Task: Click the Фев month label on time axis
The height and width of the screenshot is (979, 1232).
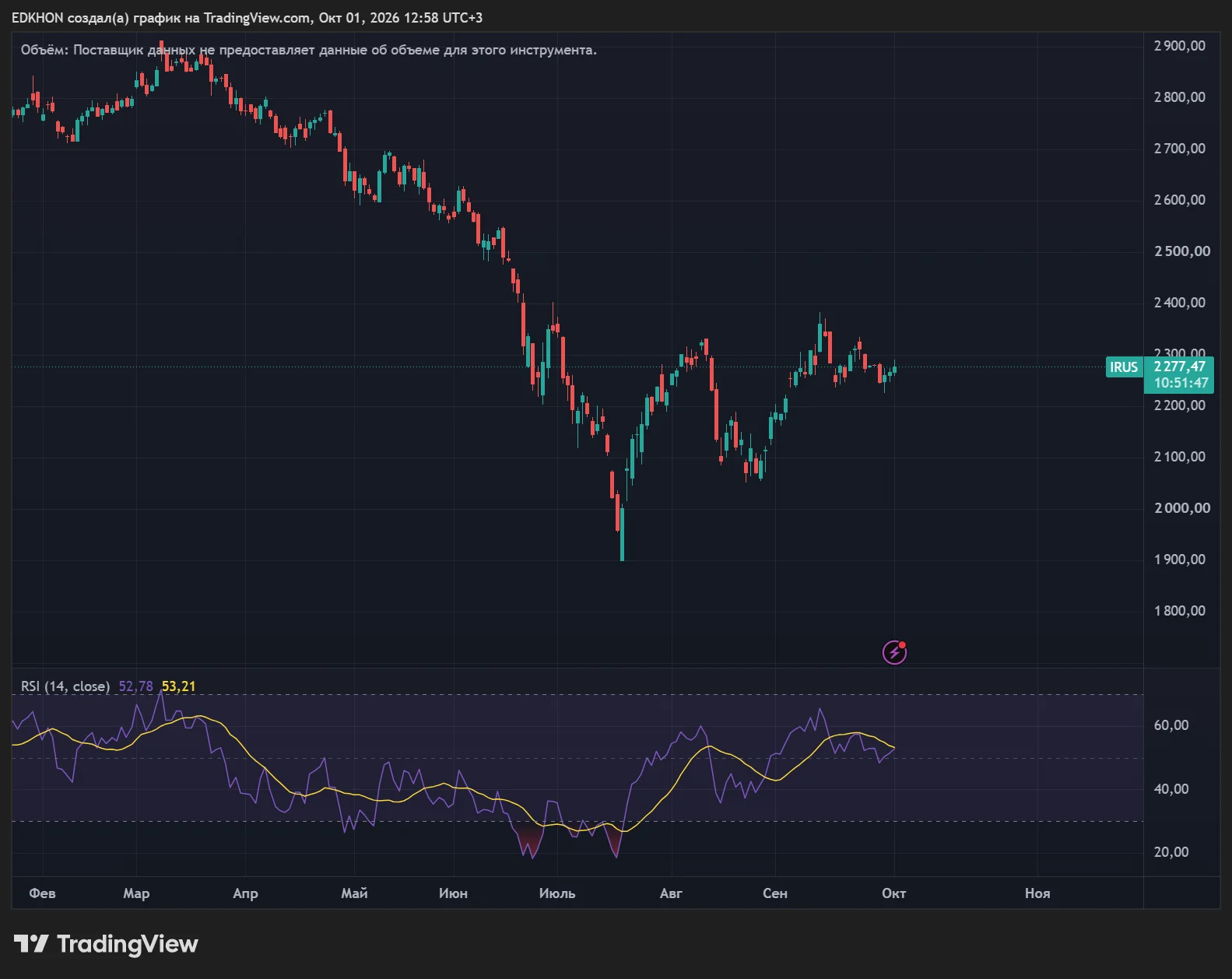Action: pos(42,893)
